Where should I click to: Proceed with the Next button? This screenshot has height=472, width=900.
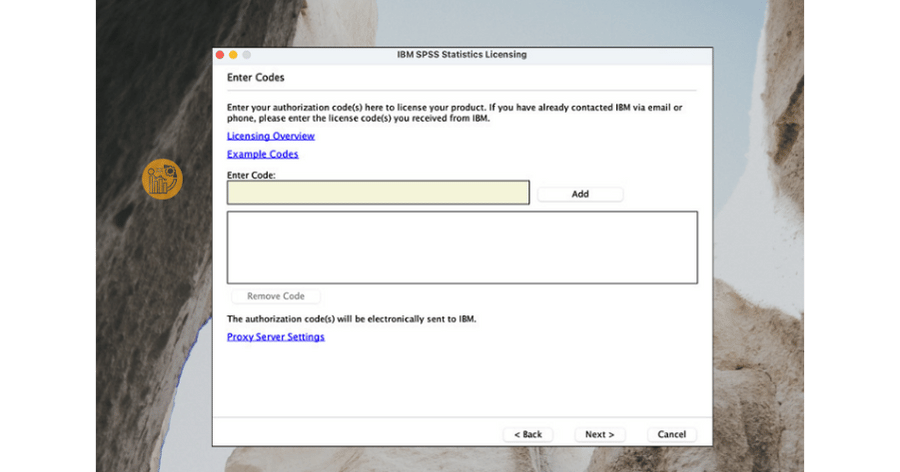click(x=599, y=434)
